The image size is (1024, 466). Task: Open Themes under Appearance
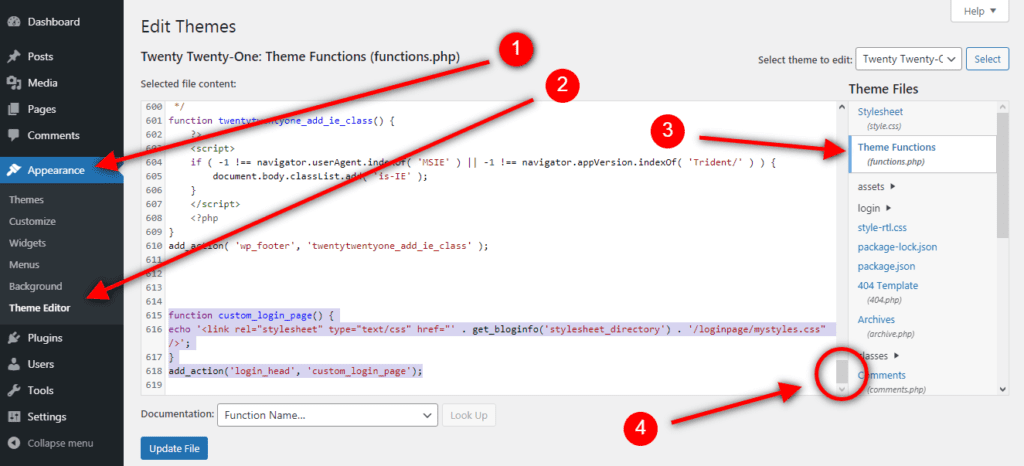pos(26,200)
